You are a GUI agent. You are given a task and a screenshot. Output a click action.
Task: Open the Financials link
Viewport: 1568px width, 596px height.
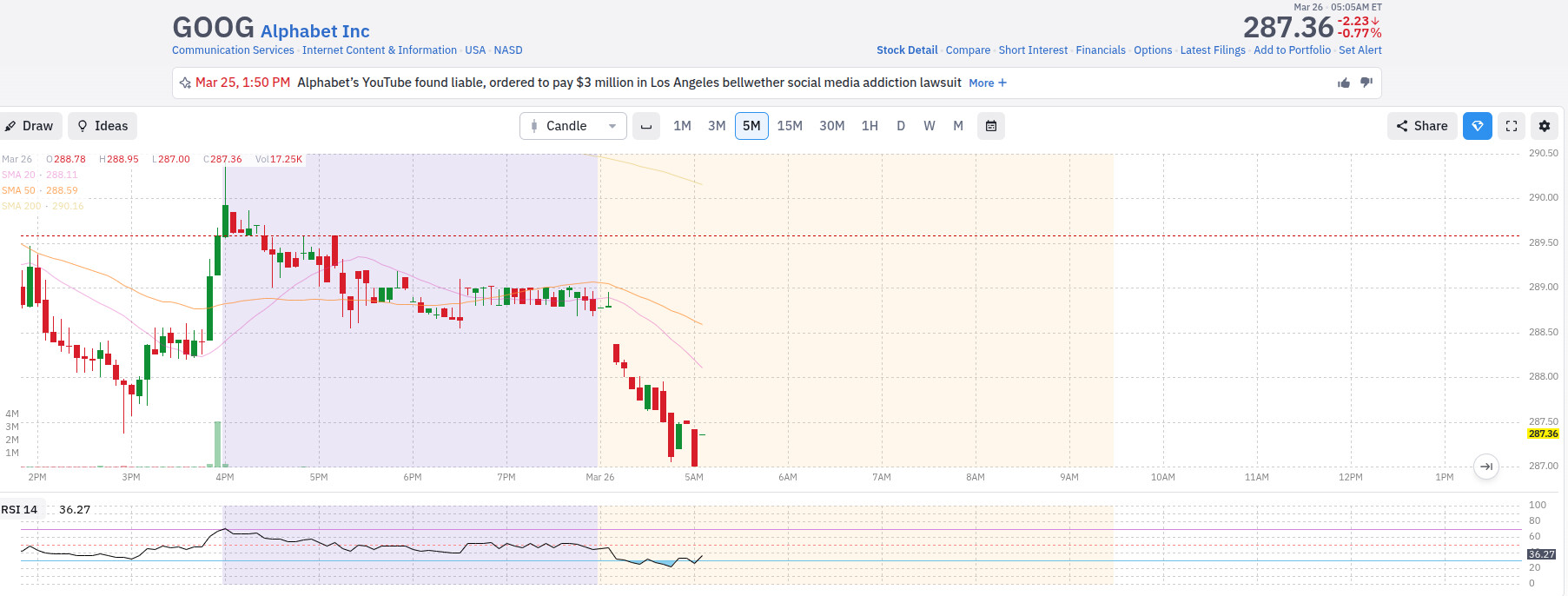pos(1101,50)
